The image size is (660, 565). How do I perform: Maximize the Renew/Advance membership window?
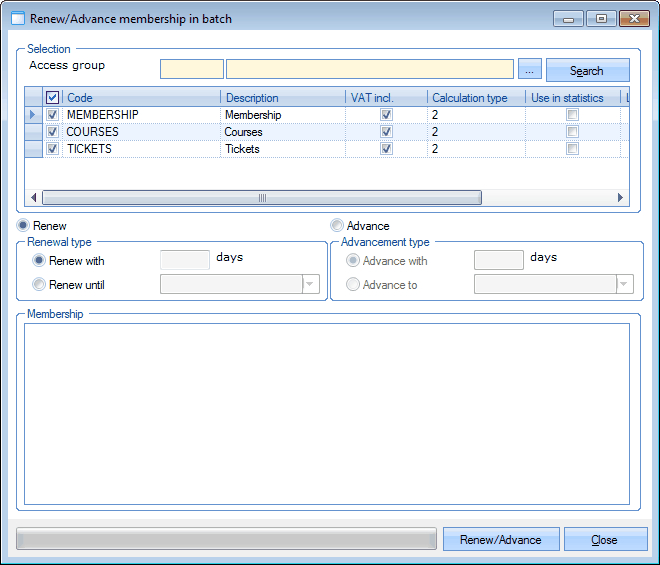pyautogui.click(x=601, y=18)
